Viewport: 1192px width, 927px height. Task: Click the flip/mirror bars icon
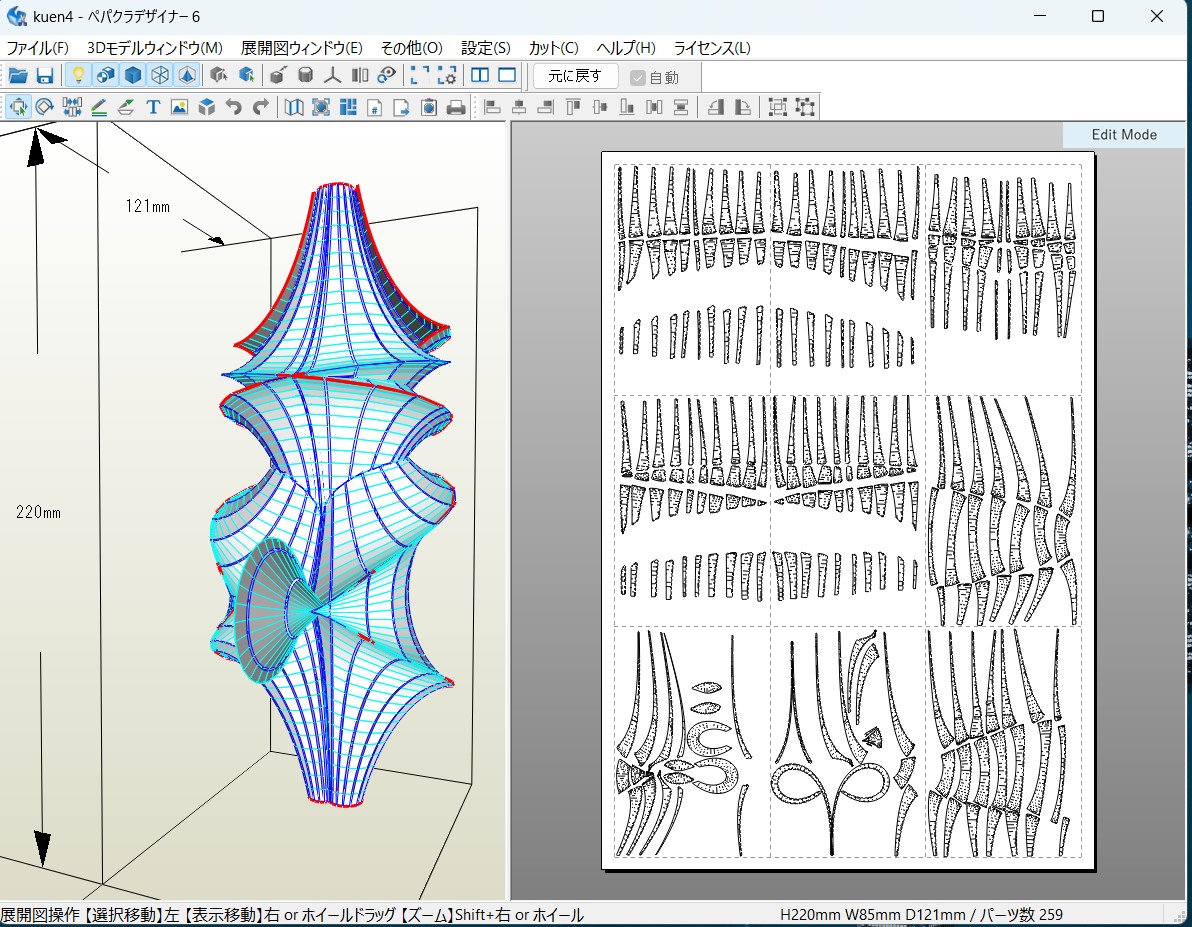click(360, 75)
